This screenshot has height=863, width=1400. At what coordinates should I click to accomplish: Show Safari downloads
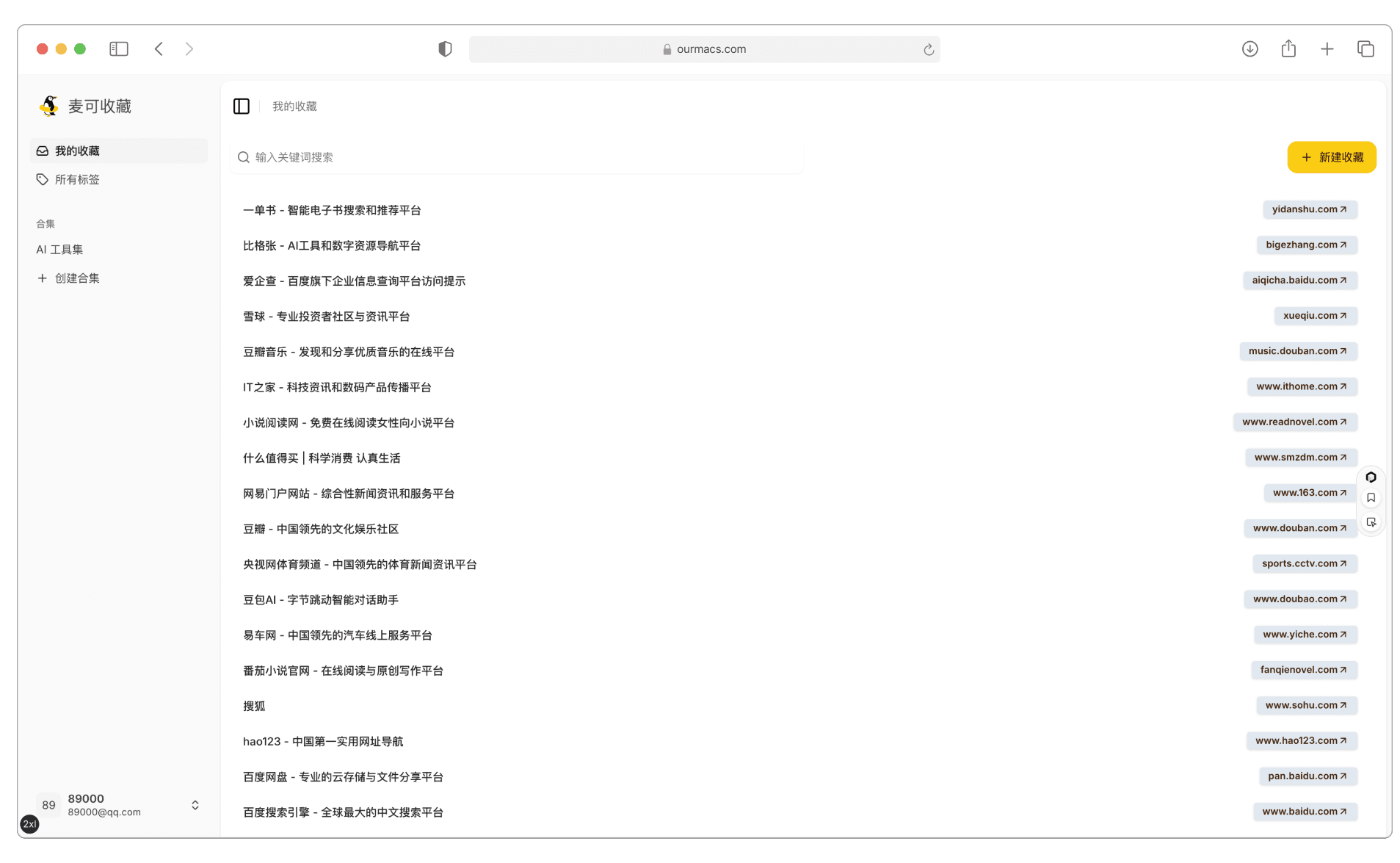coord(1250,49)
